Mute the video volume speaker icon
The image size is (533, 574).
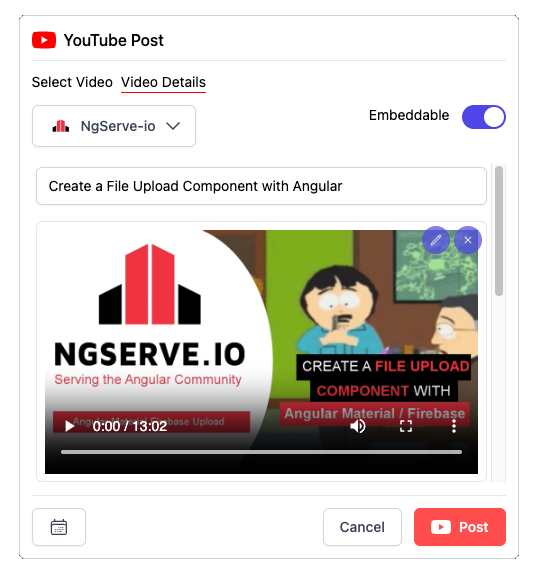tap(358, 426)
